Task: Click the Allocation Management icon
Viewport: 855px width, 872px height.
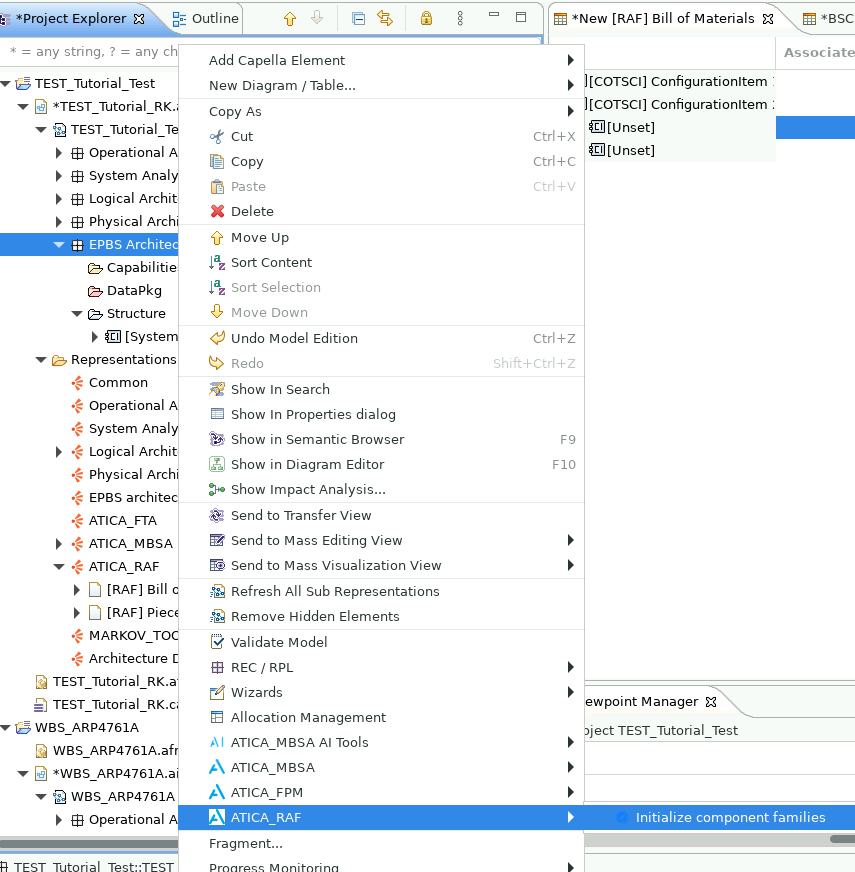Action: coord(217,717)
